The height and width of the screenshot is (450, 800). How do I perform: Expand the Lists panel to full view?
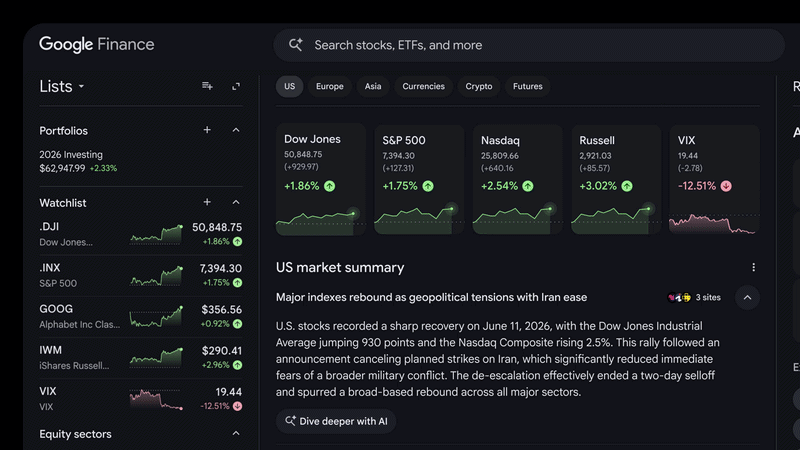click(236, 86)
